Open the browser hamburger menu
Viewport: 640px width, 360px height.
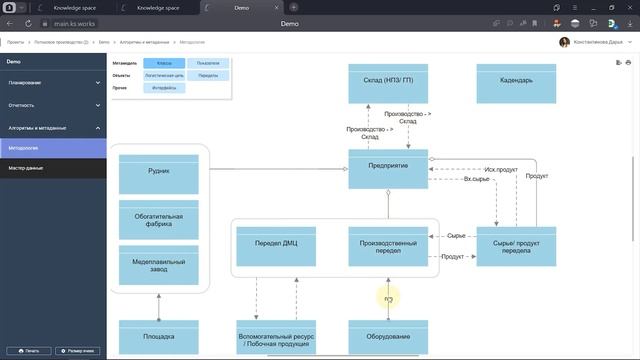574,8
